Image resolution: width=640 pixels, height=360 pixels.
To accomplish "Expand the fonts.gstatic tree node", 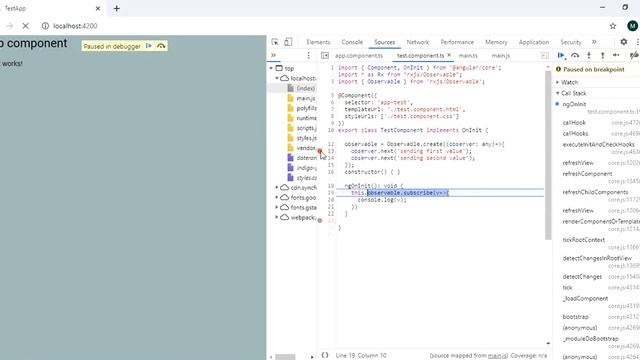I will pyautogui.click(x=277, y=207).
